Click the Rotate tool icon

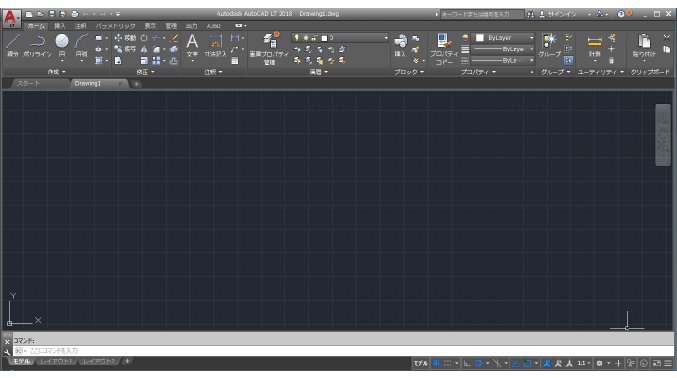[144, 38]
